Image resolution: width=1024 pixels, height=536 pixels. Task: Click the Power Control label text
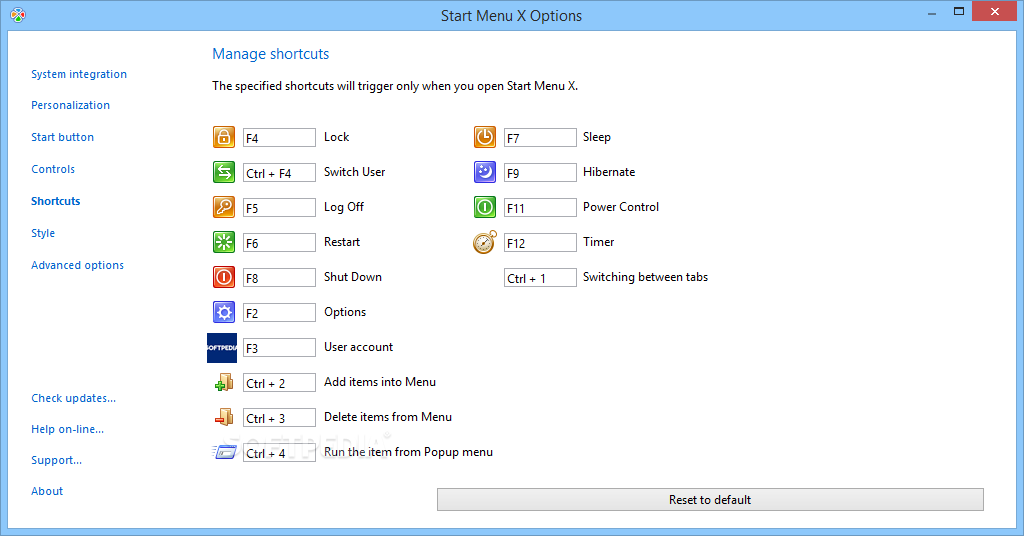pos(620,207)
